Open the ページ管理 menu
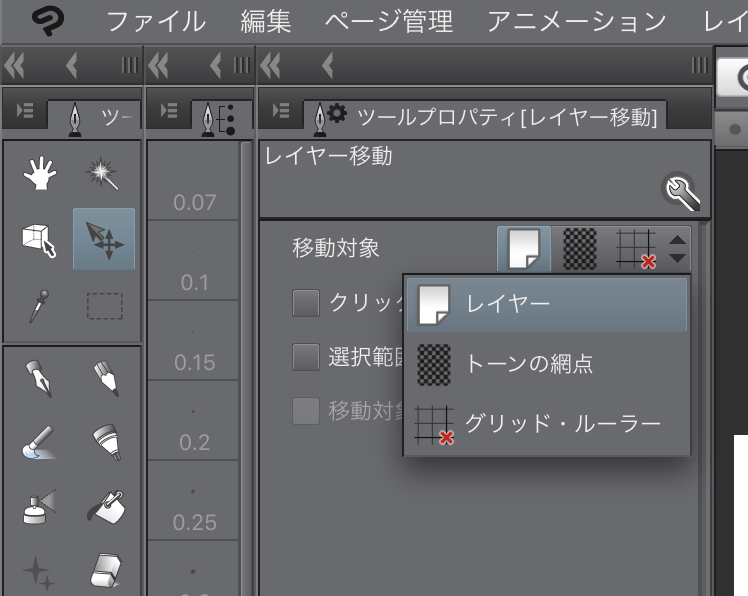748x596 pixels. [389, 22]
